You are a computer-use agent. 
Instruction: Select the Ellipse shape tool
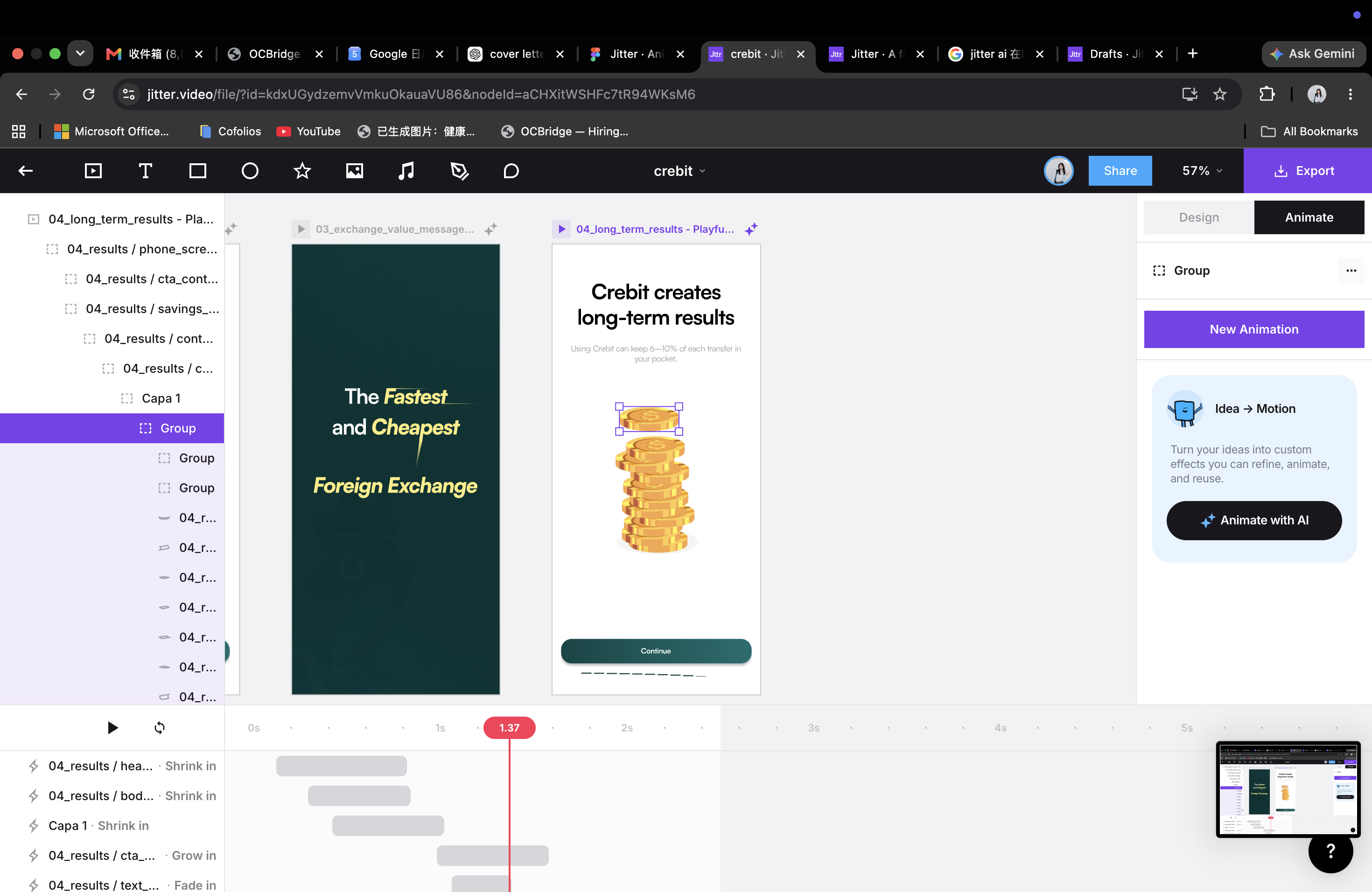tap(250, 171)
